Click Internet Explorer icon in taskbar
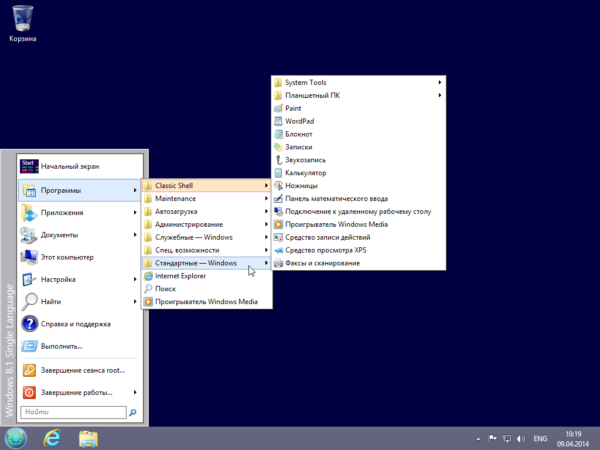This screenshot has width=600, height=450. (52, 438)
